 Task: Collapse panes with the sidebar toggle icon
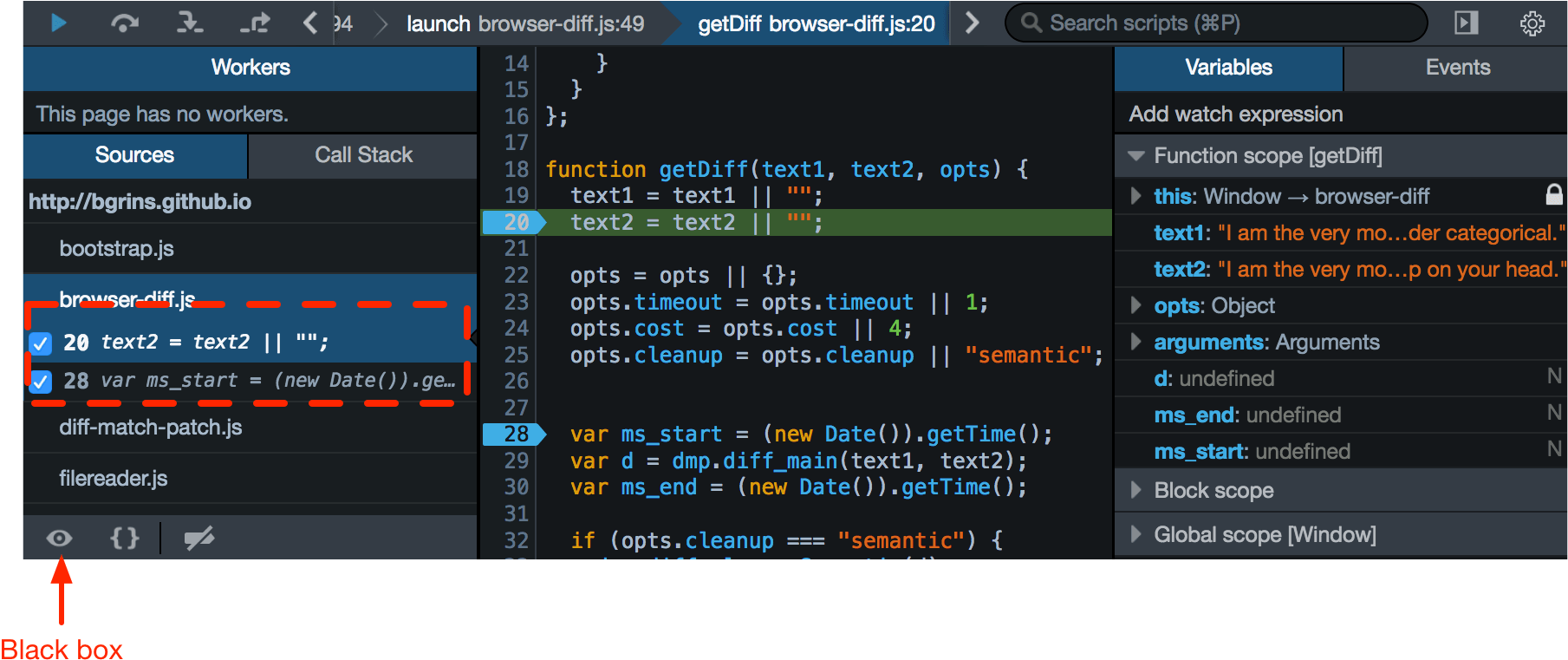(x=1466, y=23)
